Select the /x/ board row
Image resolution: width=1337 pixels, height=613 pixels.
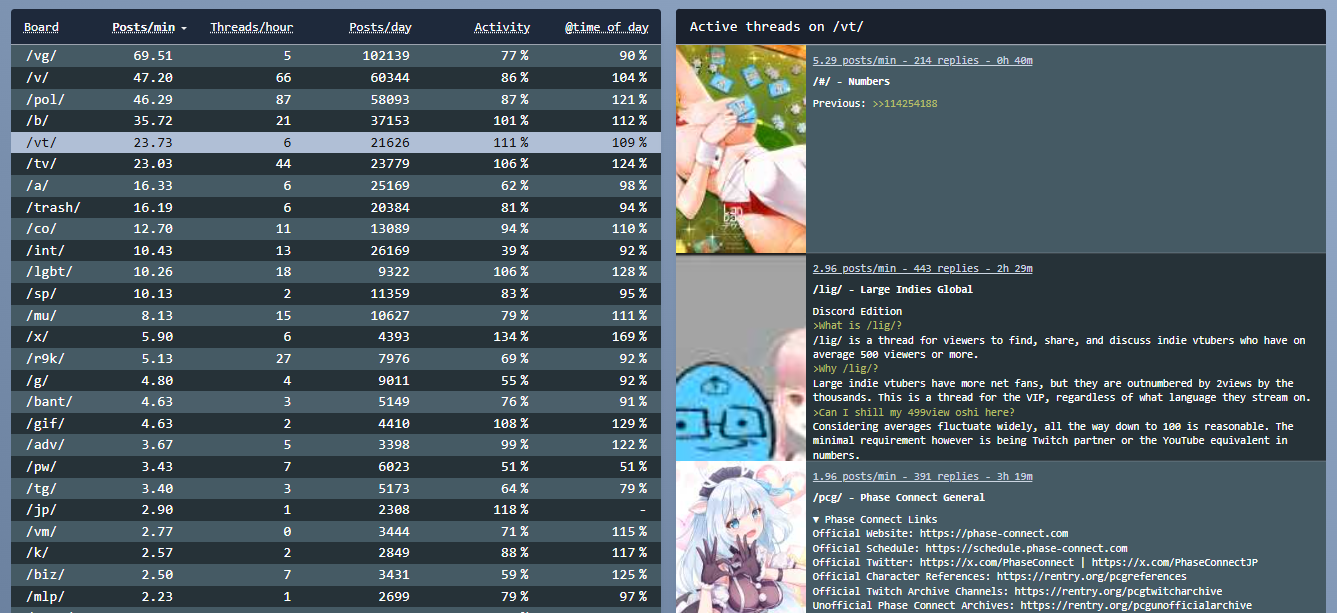[x=336, y=337]
